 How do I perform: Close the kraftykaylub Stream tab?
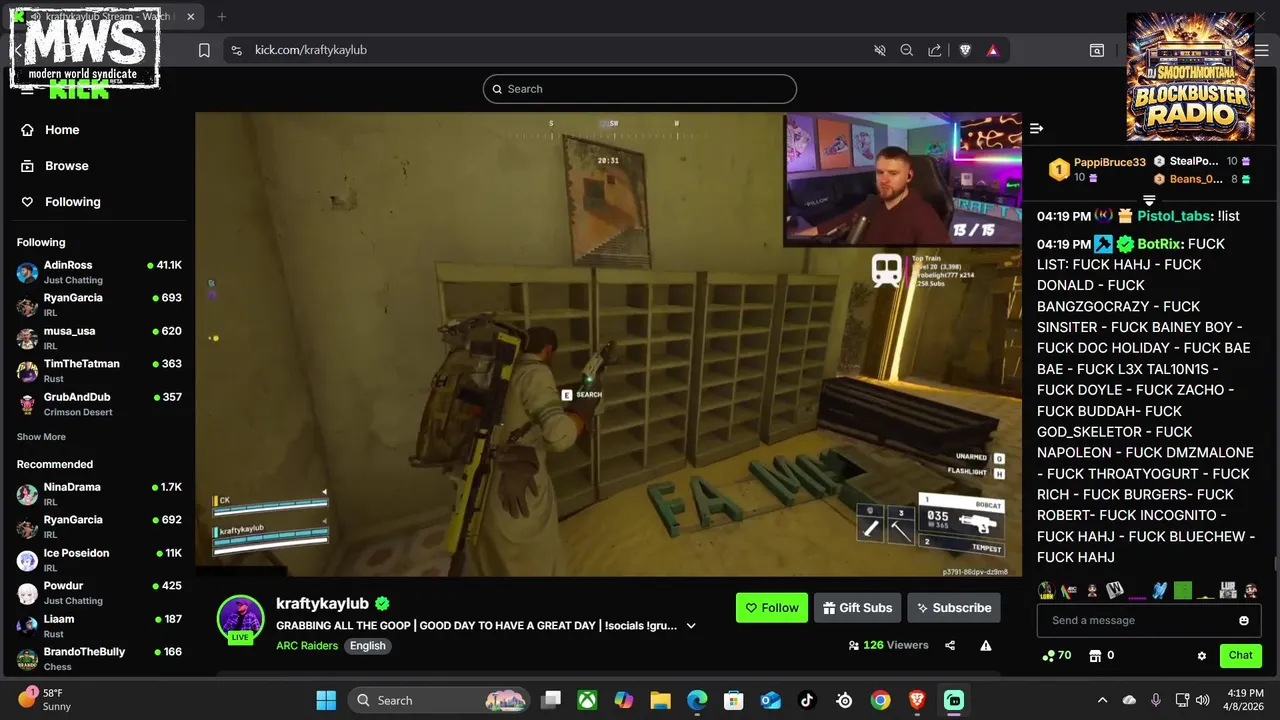point(191,17)
